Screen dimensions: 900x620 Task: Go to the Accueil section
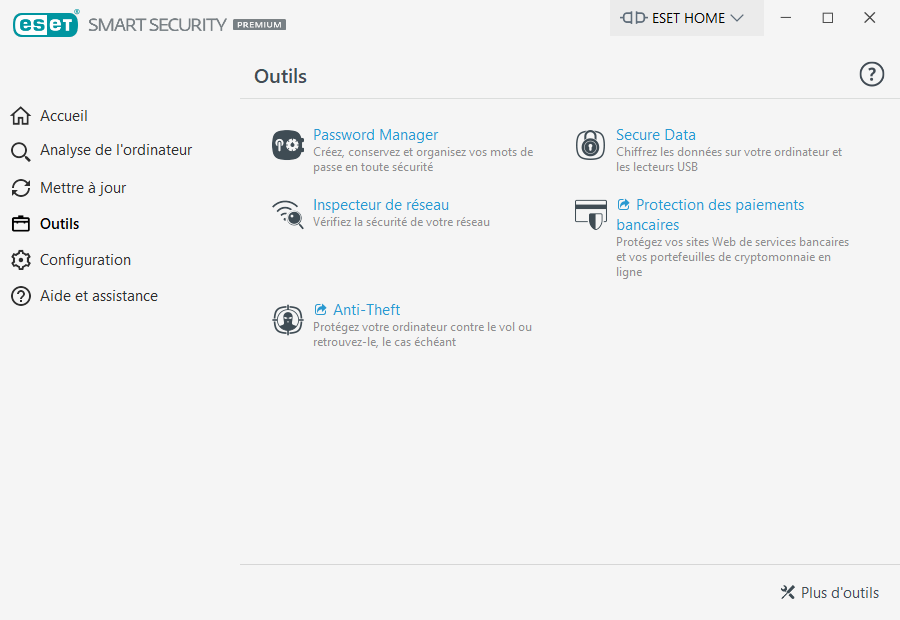64,116
